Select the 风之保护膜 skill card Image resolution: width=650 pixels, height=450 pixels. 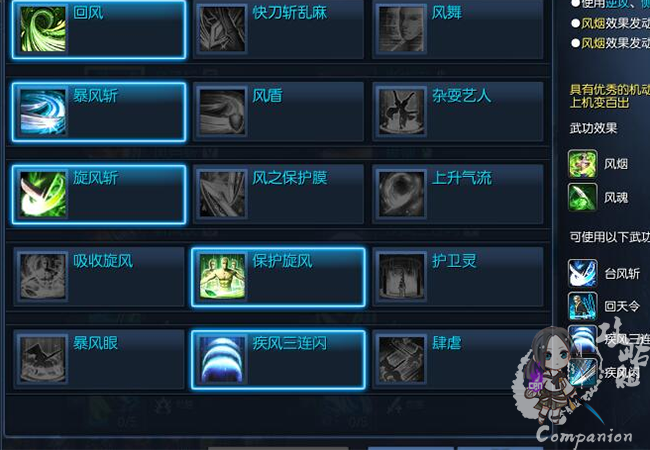278,194
